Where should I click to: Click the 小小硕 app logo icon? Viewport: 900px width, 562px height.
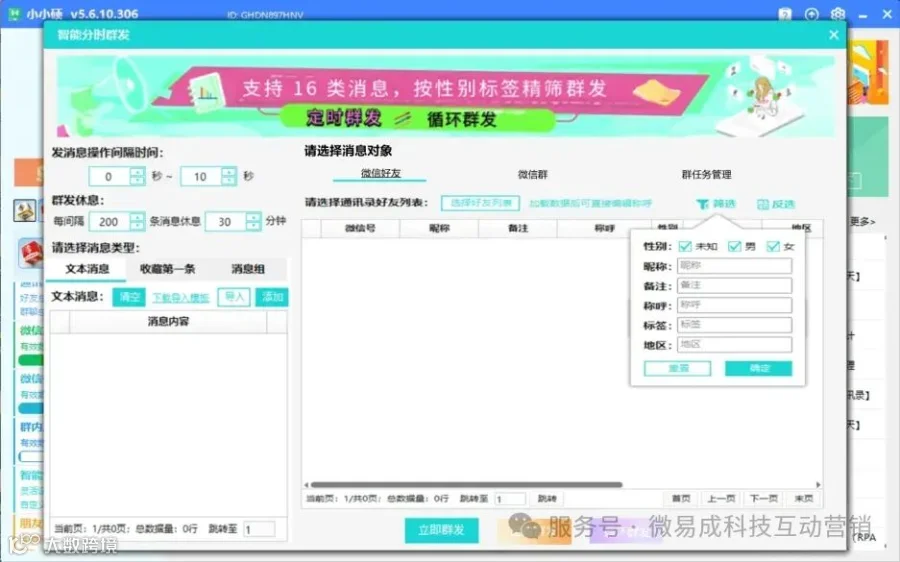coord(14,14)
